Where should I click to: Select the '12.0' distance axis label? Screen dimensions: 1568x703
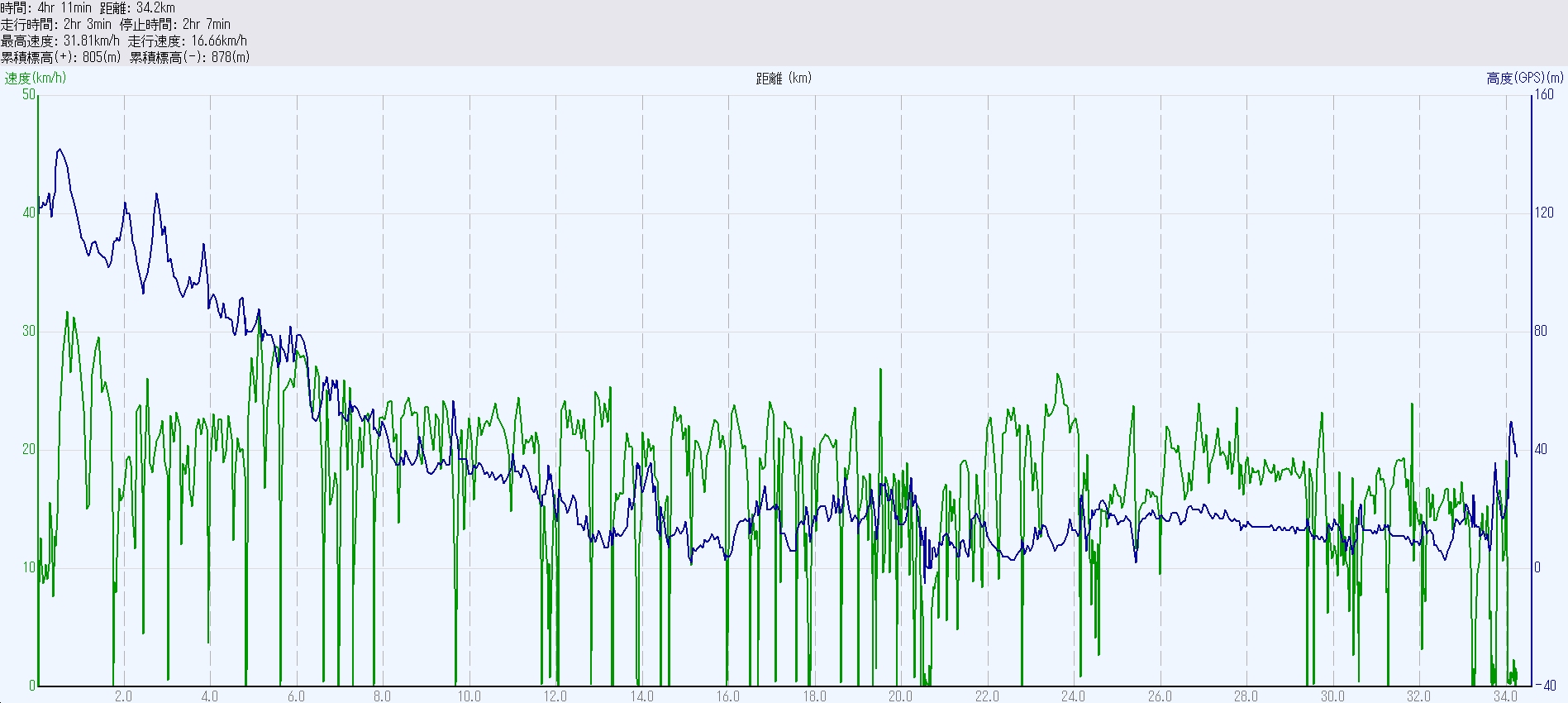555,696
